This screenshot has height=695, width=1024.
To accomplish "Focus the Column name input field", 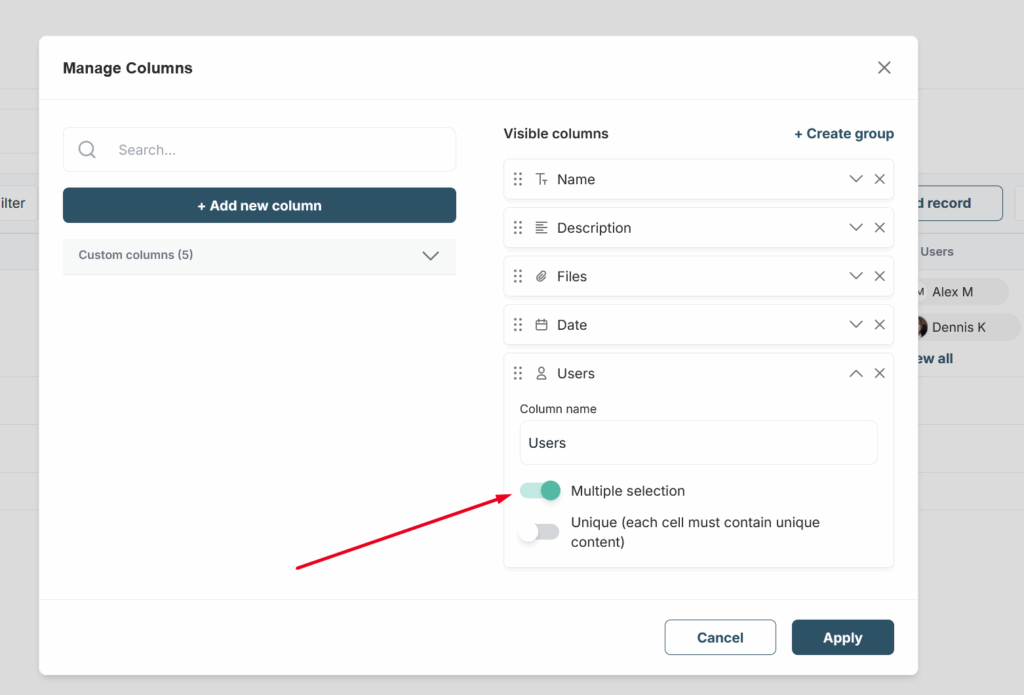I will 698,443.
